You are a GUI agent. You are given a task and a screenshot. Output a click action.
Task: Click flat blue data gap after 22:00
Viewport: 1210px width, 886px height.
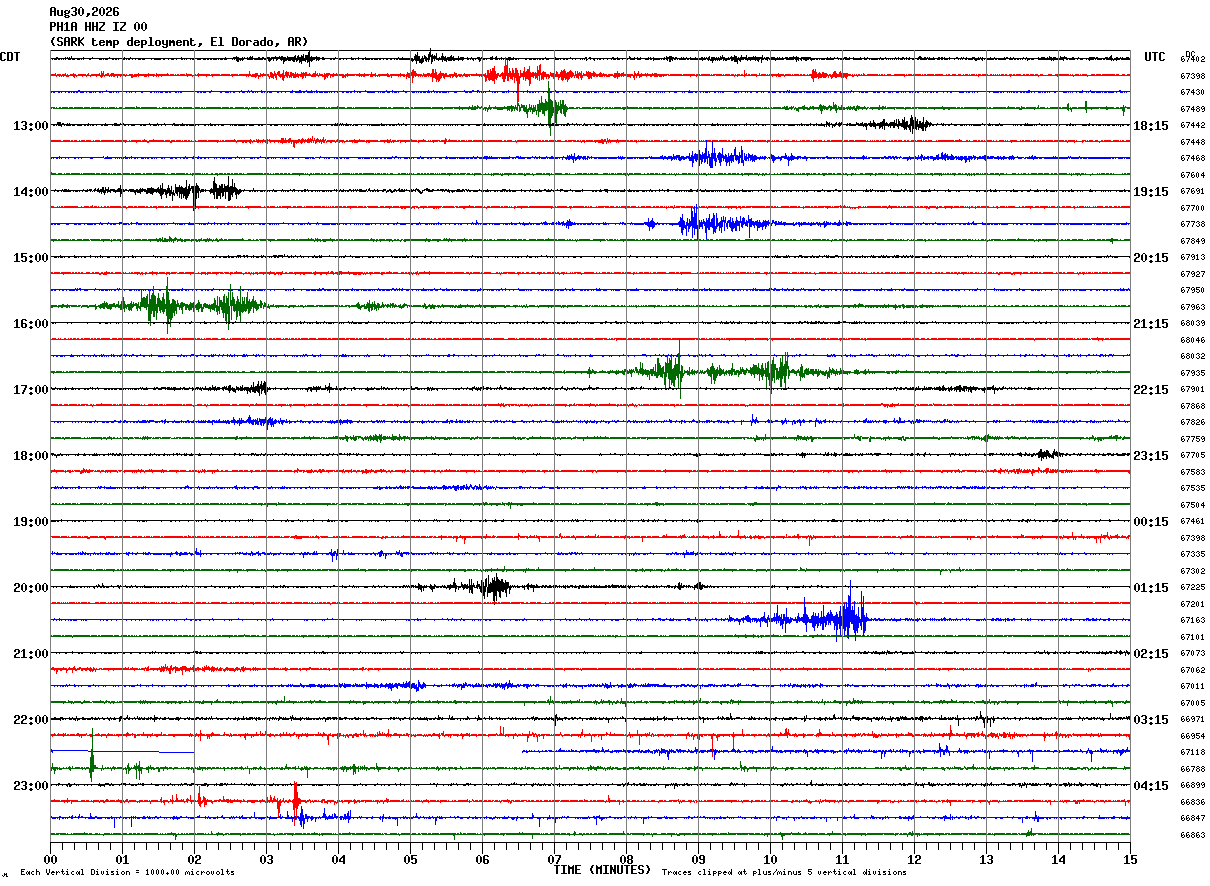[122, 751]
